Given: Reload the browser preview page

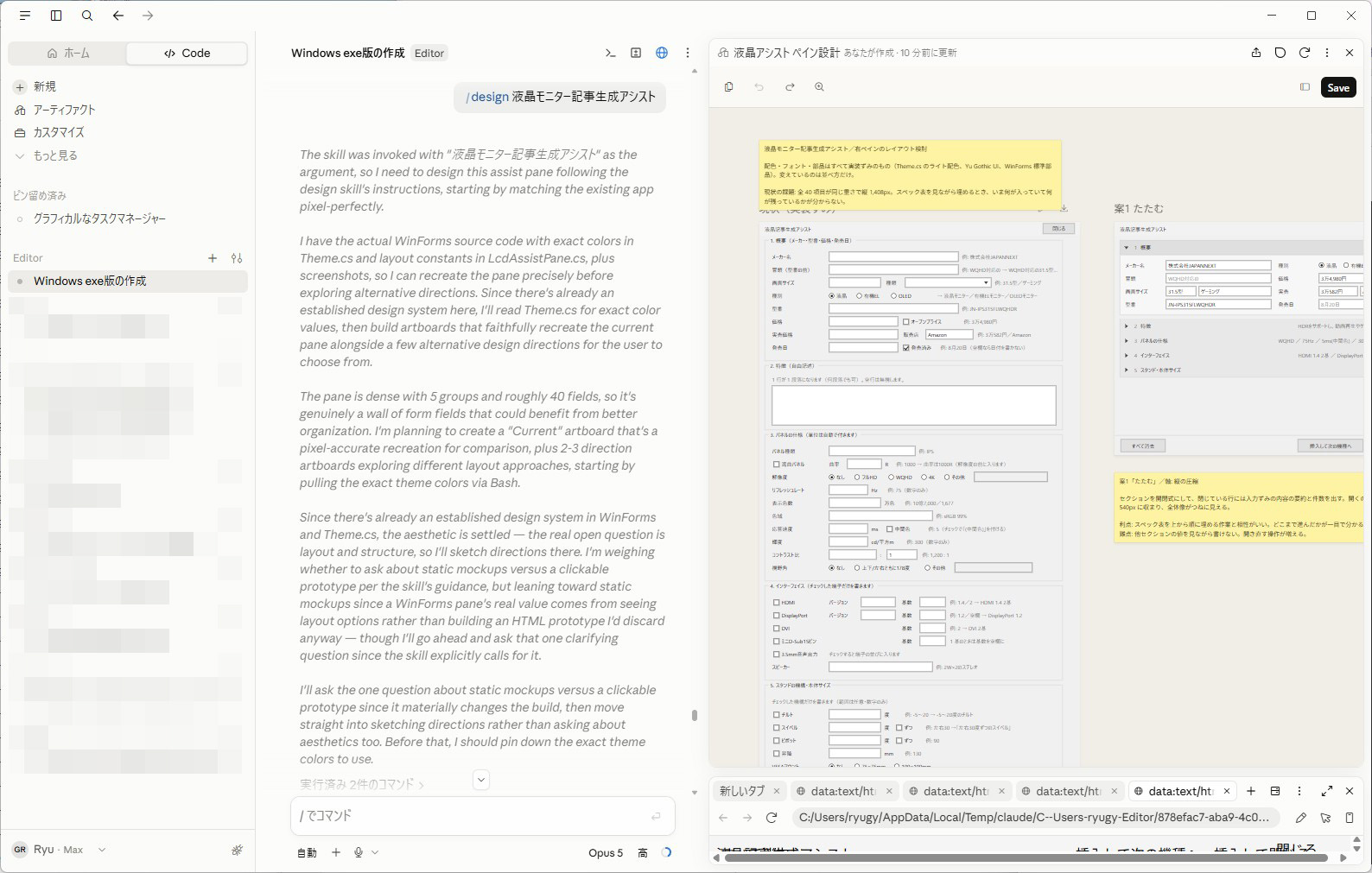Looking at the screenshot, I should pyautogui.click(x=772, y=818).
